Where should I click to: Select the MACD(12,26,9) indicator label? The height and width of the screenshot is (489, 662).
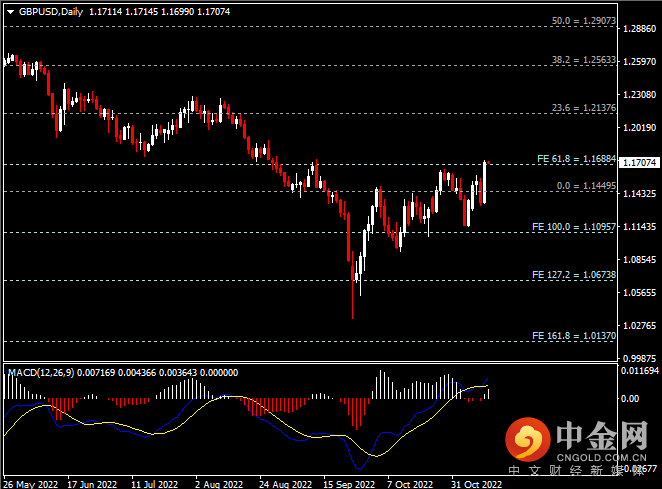[x=41, y=372]
